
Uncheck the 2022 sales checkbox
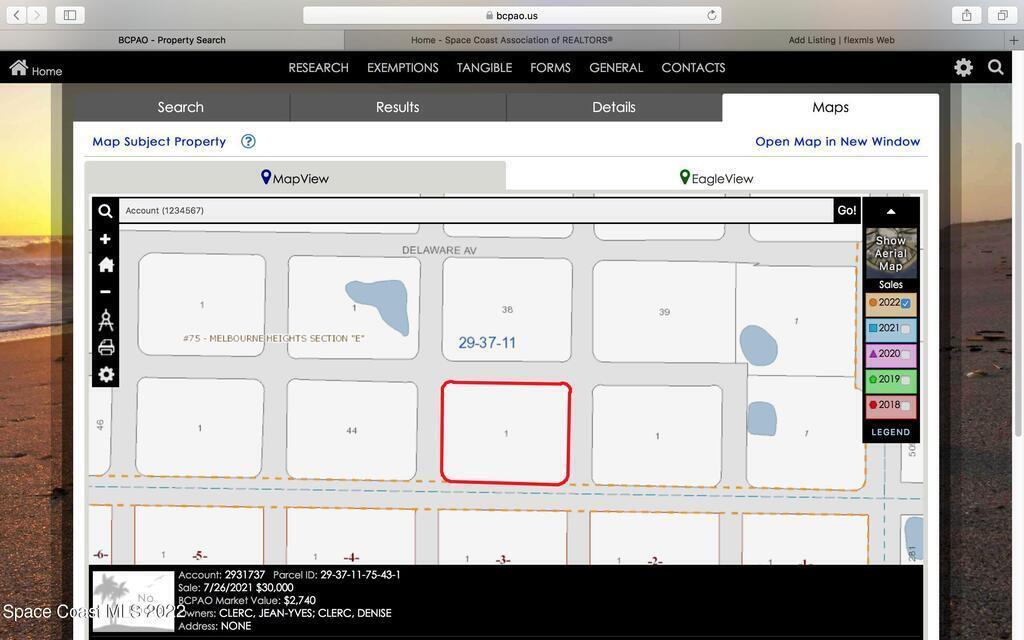tap(906, 303)
